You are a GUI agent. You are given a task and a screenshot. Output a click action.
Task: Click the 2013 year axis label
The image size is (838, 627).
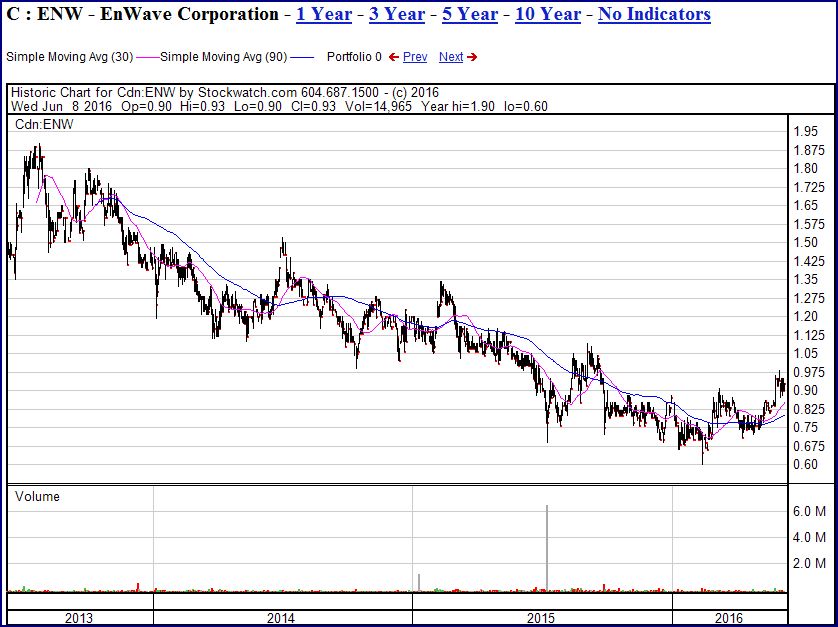pyautogui.click(x=79, y=618)
